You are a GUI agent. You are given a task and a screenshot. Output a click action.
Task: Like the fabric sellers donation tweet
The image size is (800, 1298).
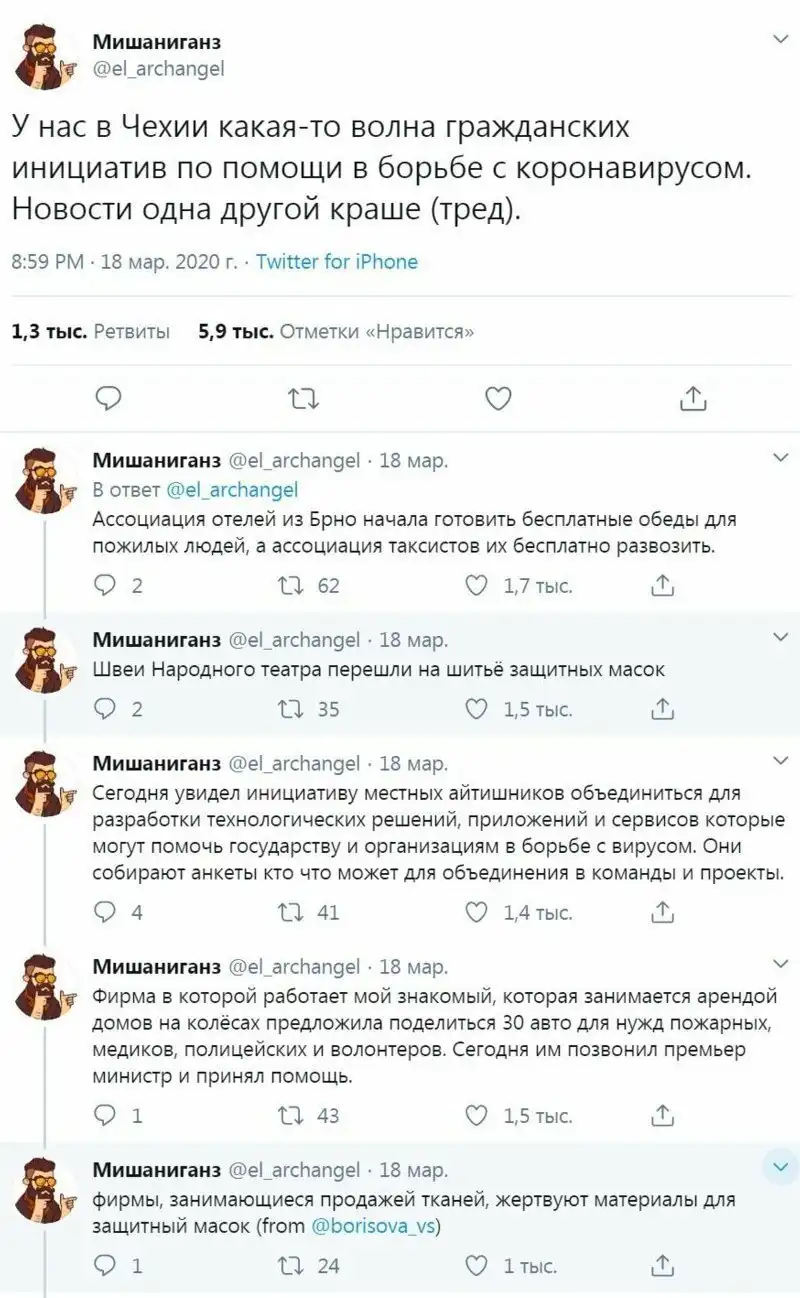(478, 1265)
